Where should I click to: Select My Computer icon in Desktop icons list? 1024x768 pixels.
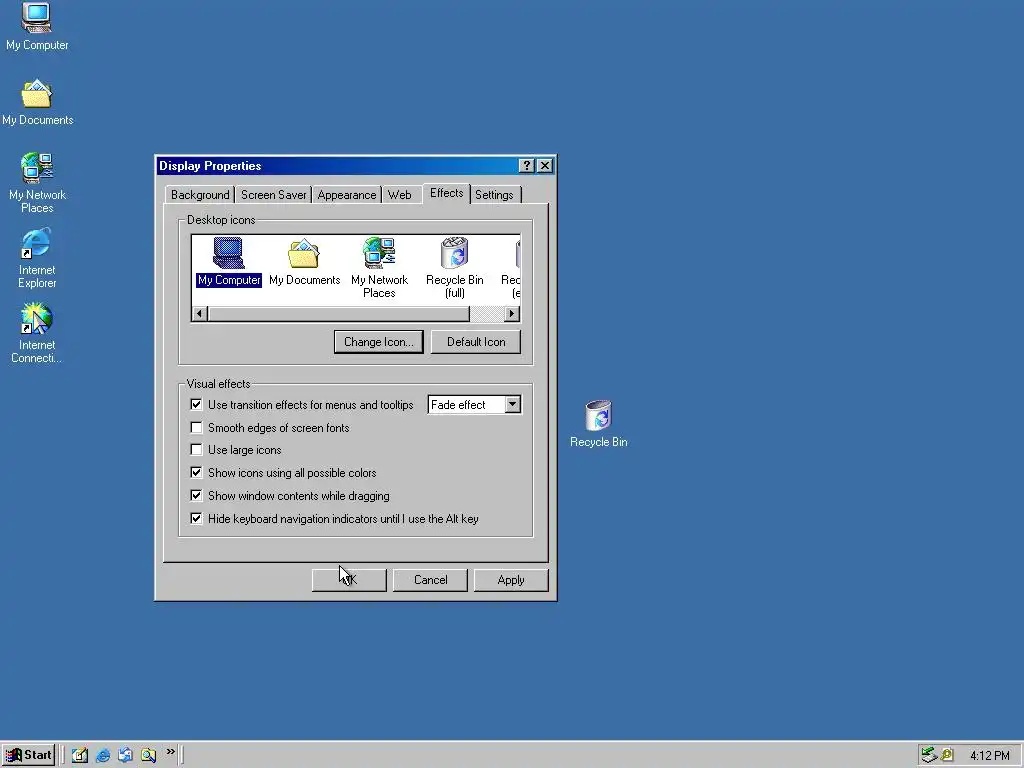click(x=229, y=262)
